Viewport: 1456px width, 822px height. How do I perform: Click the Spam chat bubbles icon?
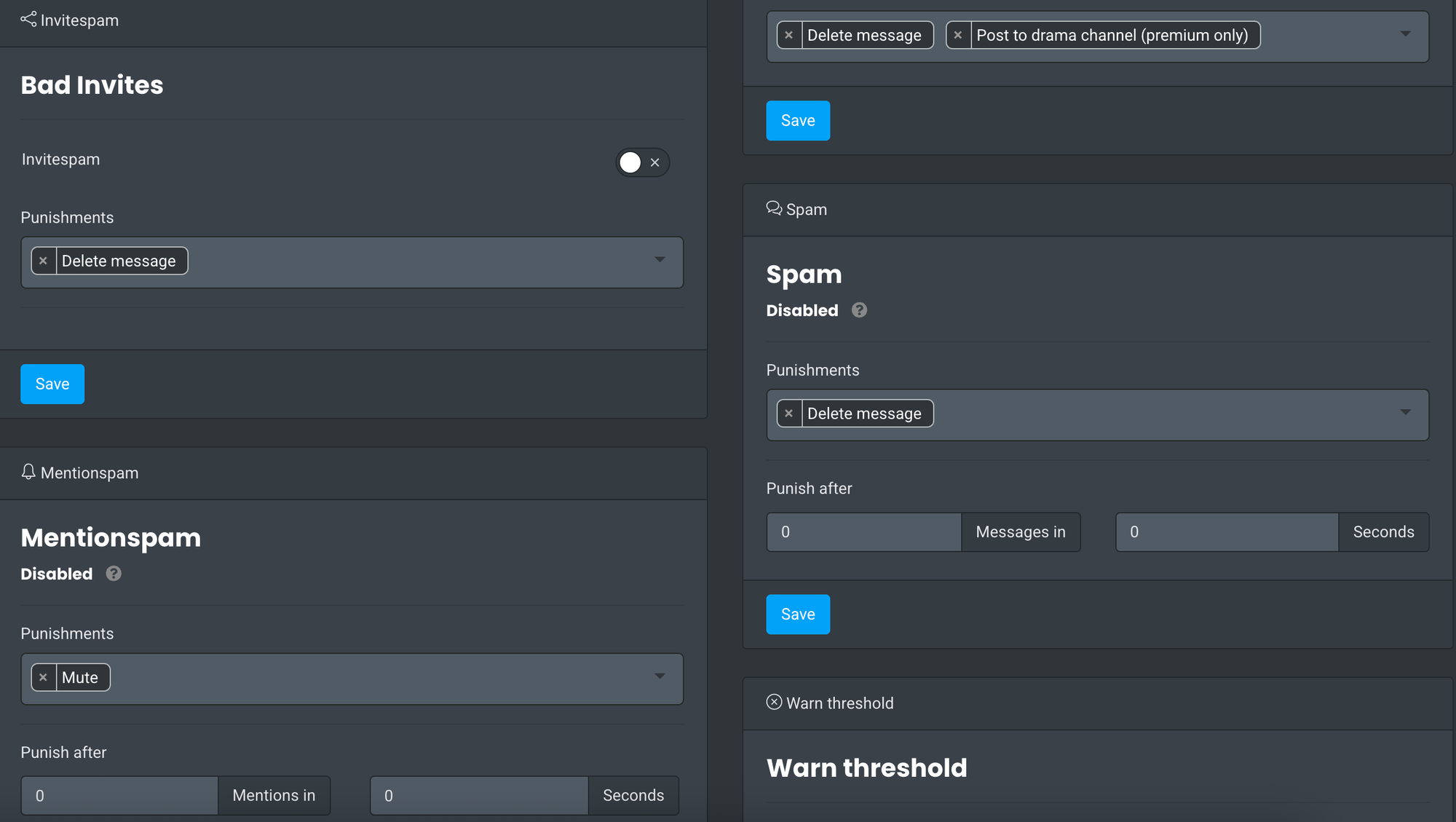tap(774, 209)
